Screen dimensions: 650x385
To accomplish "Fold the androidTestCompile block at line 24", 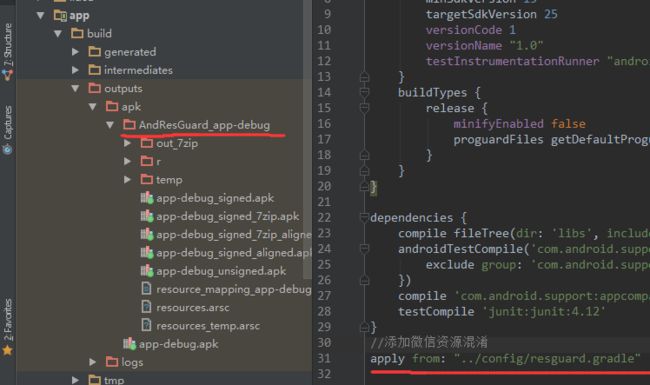I will pyautogui.click(x=364, y=249).
